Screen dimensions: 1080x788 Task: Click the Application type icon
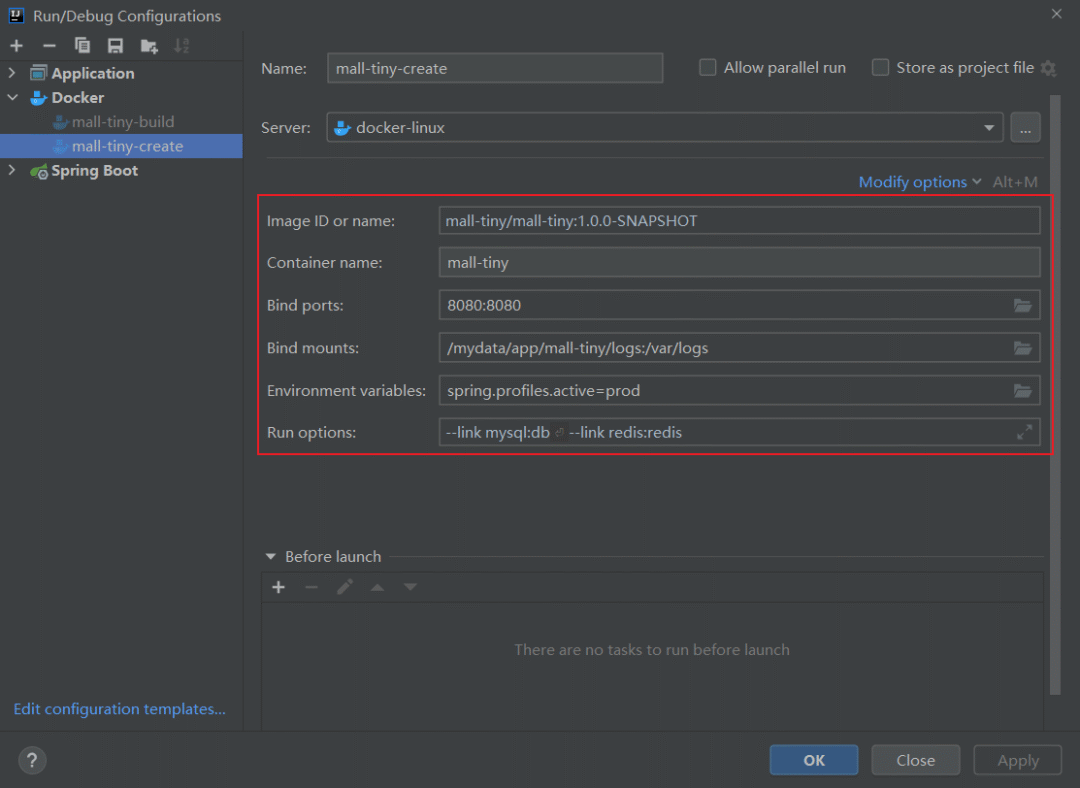[39, 73]
